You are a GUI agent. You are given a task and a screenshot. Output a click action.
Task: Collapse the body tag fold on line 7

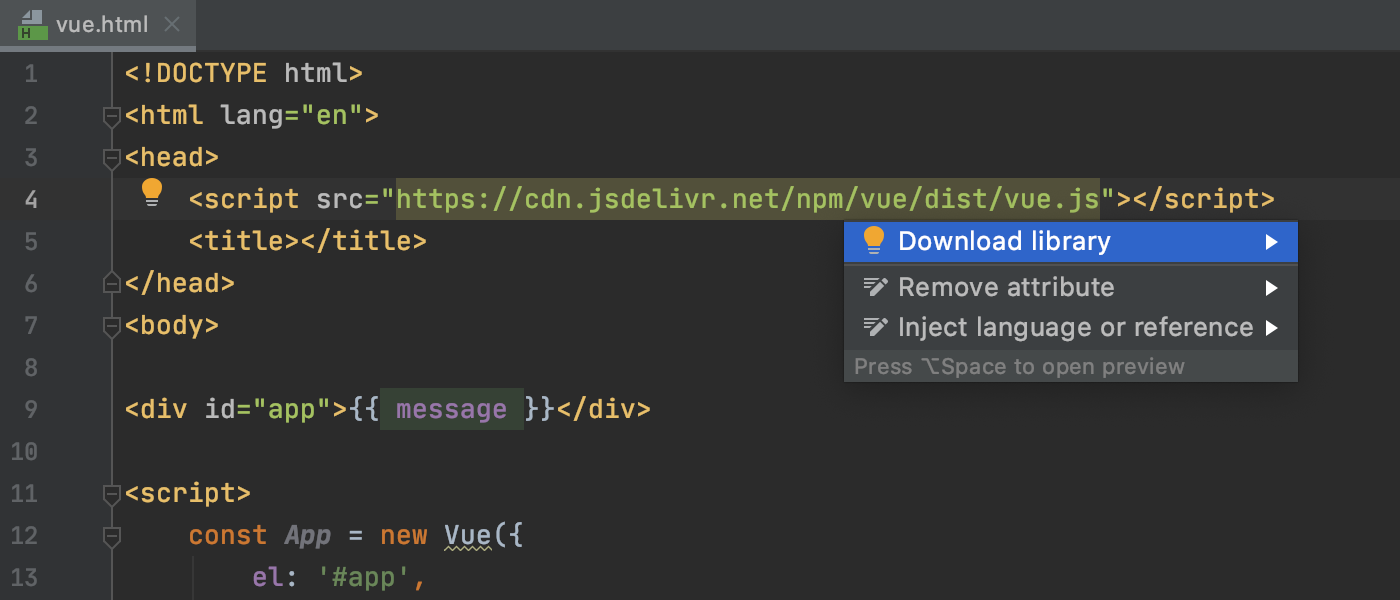click(112, 326)
